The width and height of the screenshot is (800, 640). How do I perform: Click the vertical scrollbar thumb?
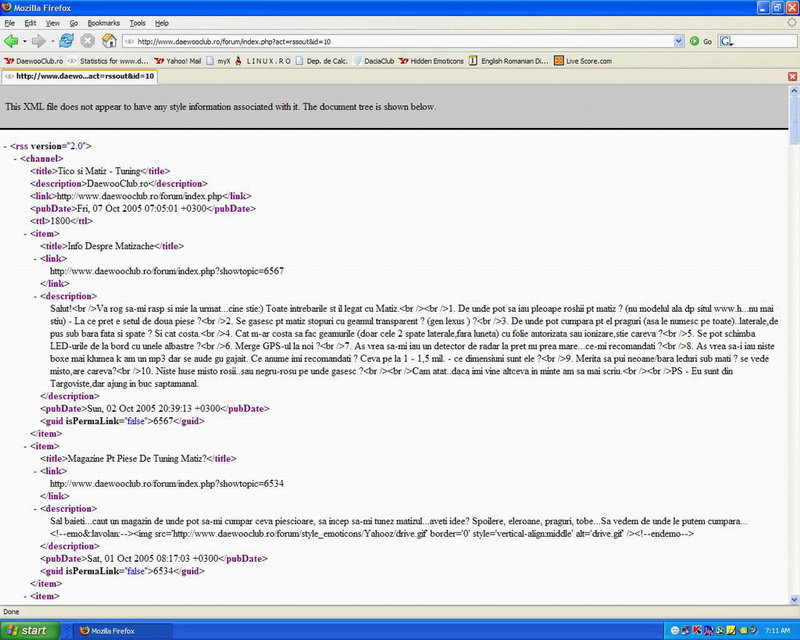coord(794,120)
